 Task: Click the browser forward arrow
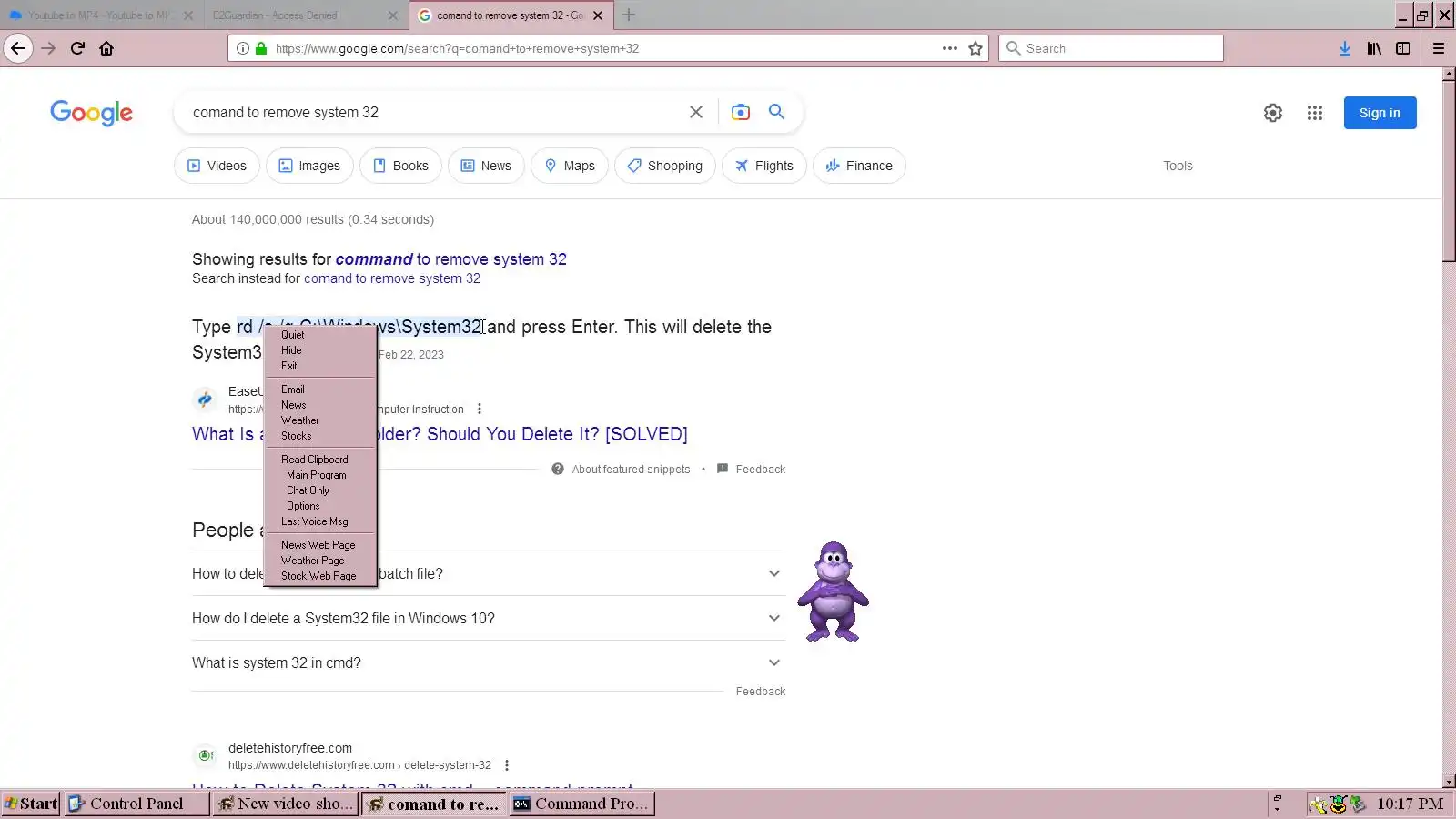[48, 48]
